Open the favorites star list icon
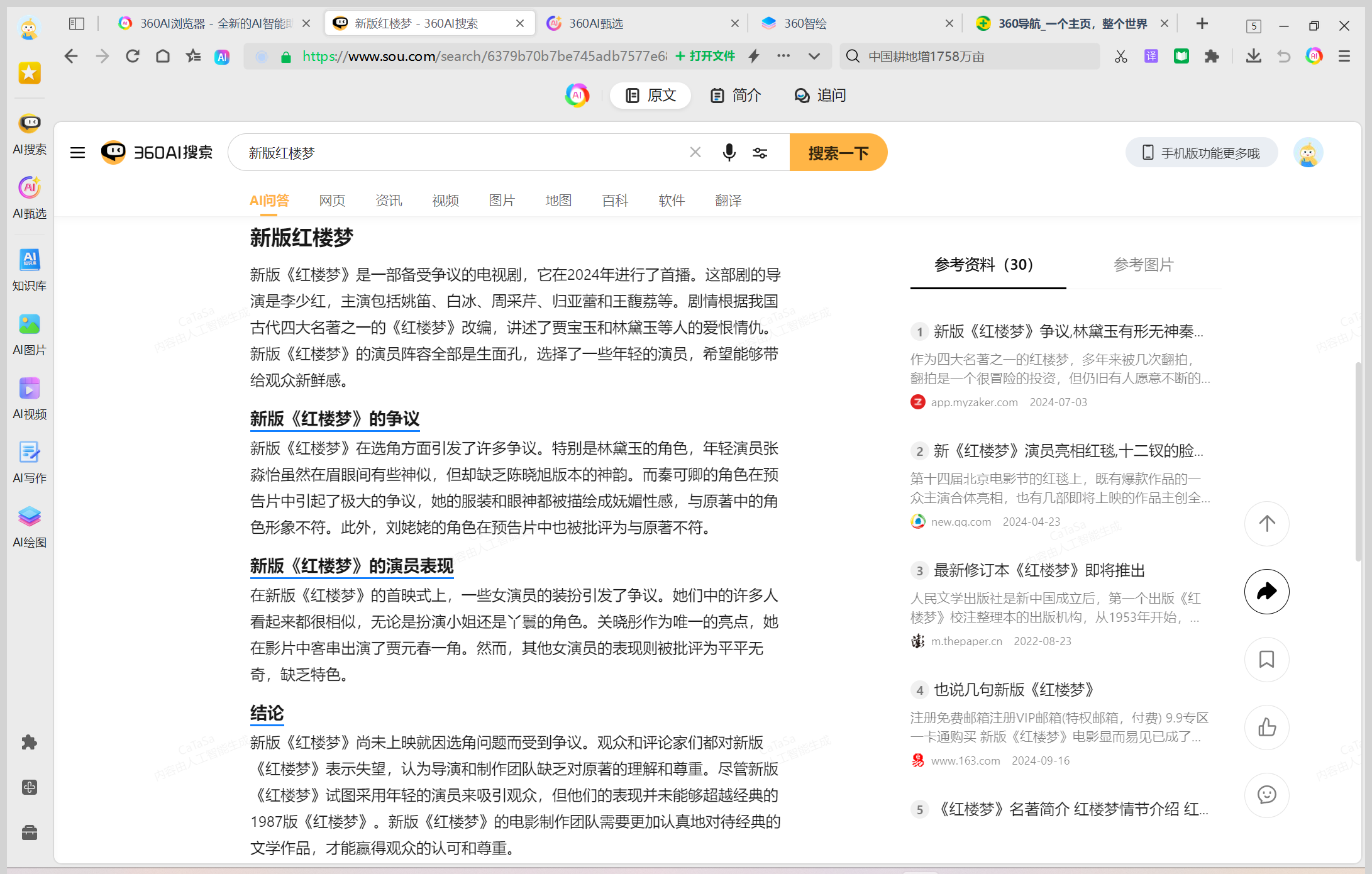This screenshot has height=874, width=1372. coord(193,57)
